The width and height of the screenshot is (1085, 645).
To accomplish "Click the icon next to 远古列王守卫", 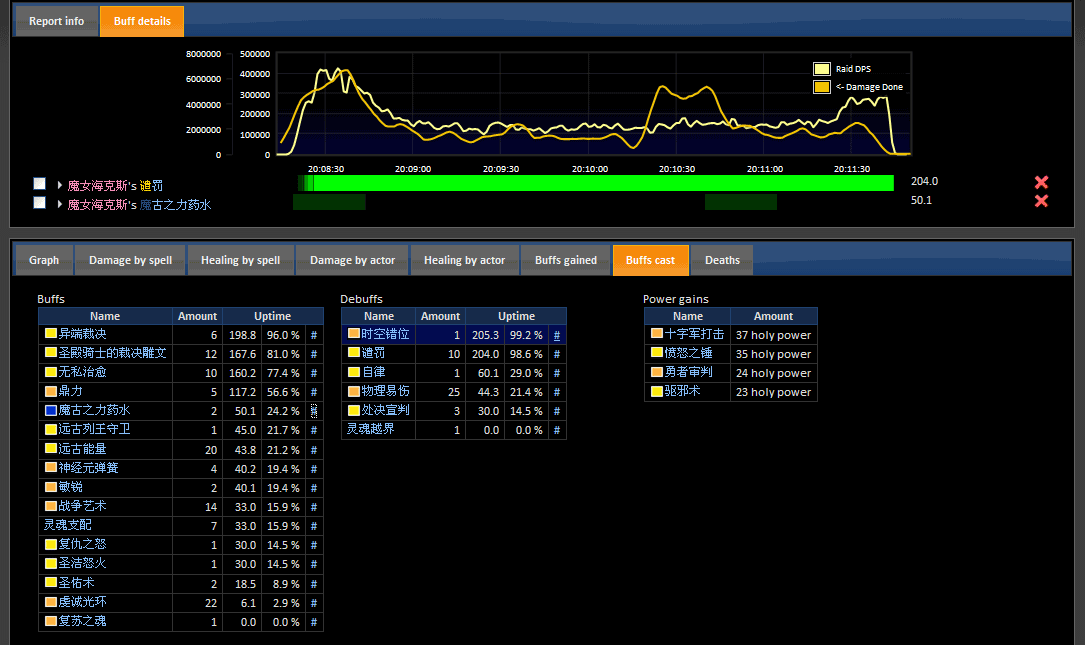I will (x=51, y=429).
